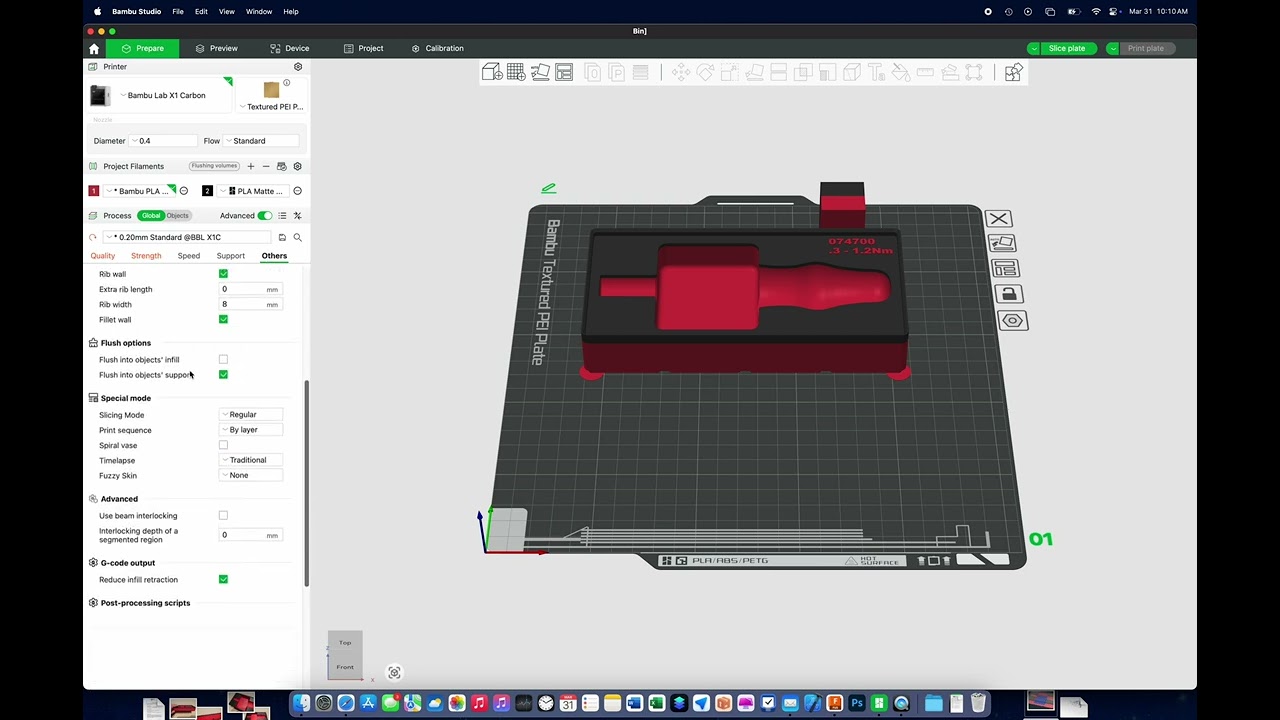
Task: Toggle the Advanced switch off
Action: point(265,215)
